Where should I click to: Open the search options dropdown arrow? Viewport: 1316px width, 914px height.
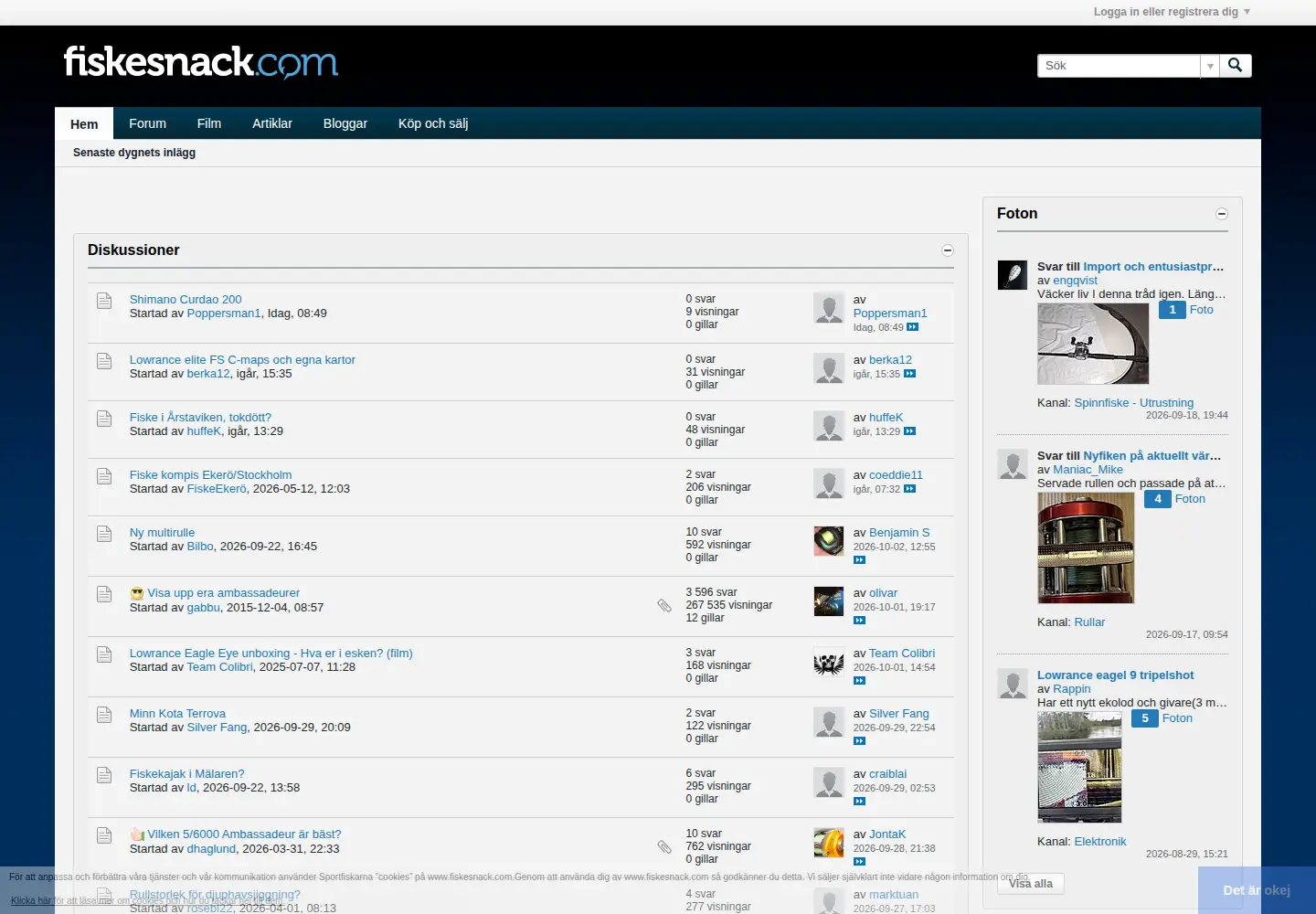coord(1210,66)
